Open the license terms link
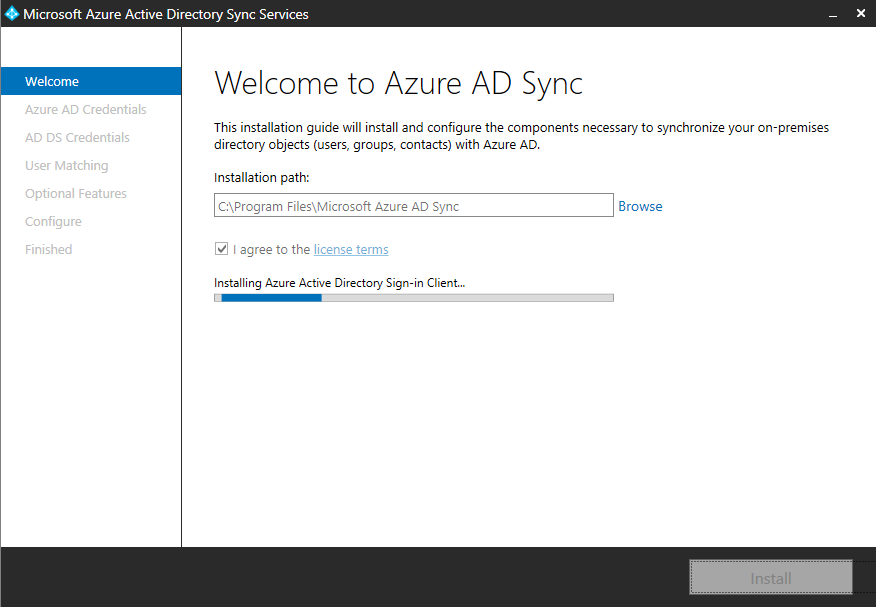Viewport: 876px width, 607px height. click(350, 249)
